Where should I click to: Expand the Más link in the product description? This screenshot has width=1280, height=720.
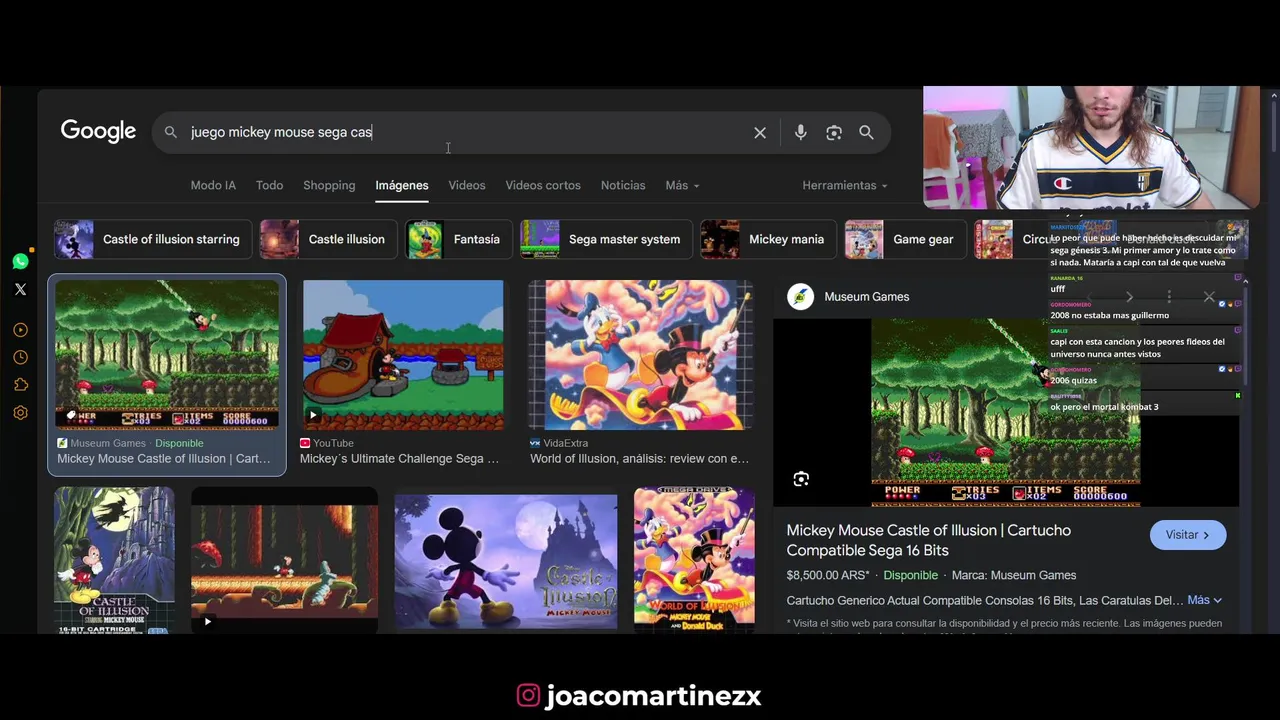1204,600
